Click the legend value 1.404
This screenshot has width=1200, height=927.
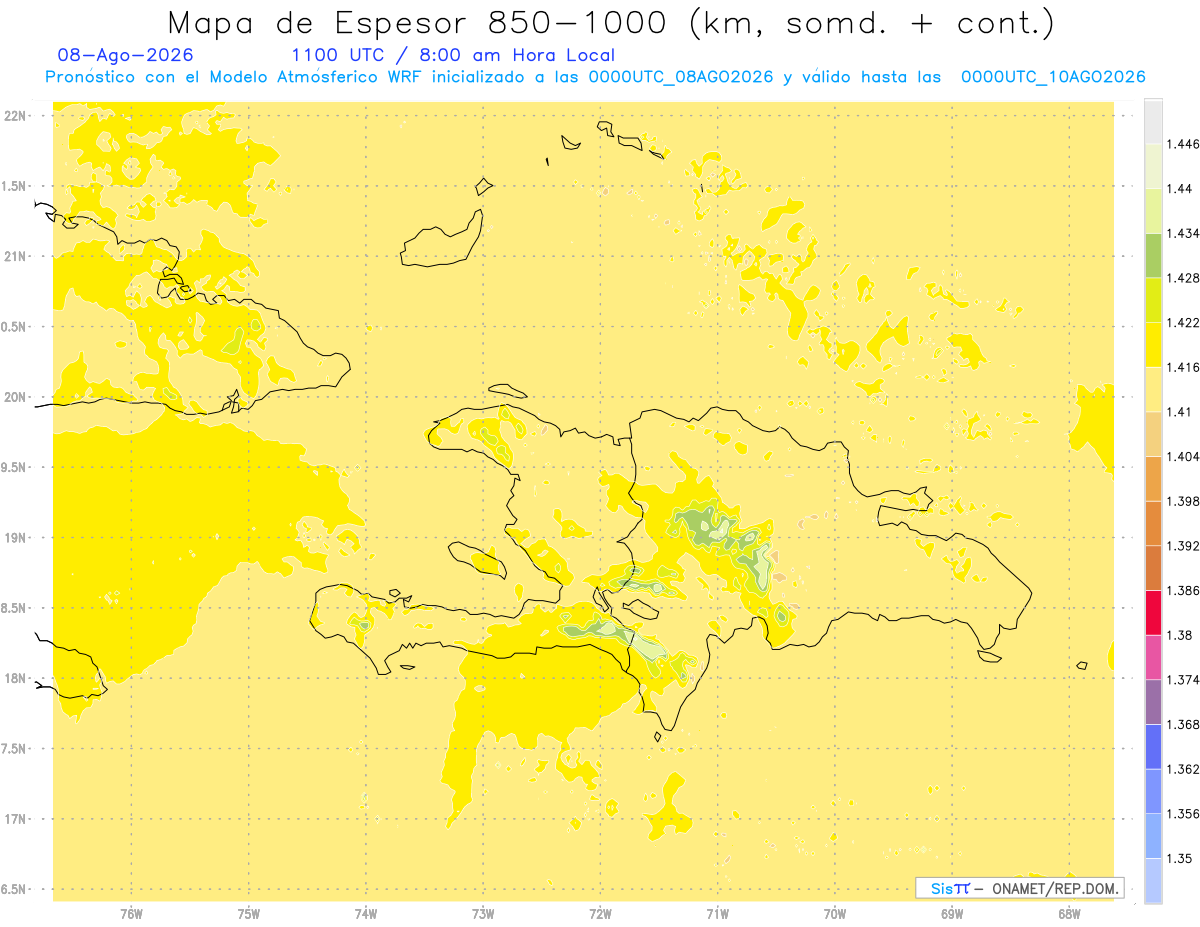1183,456
